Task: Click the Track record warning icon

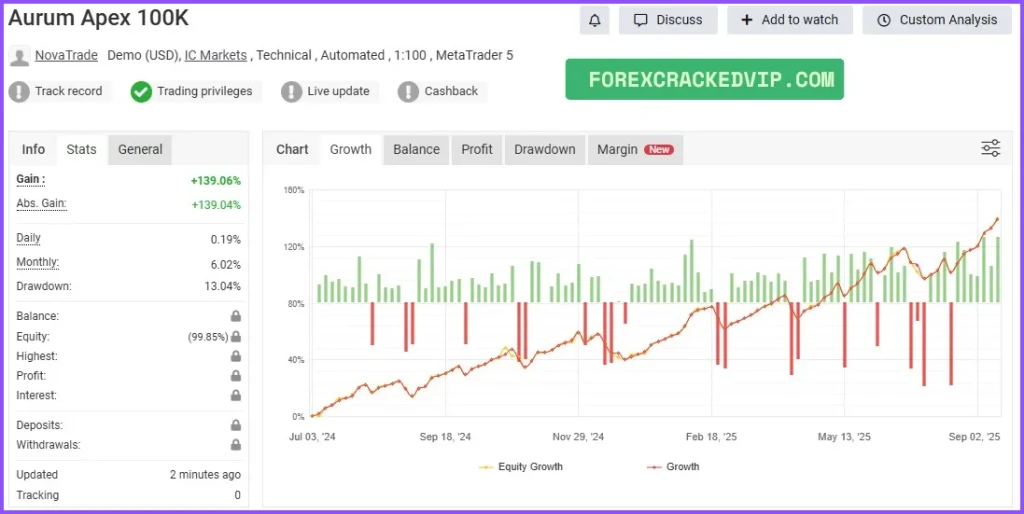Action: pyautogui.click(x=19, y=91)
